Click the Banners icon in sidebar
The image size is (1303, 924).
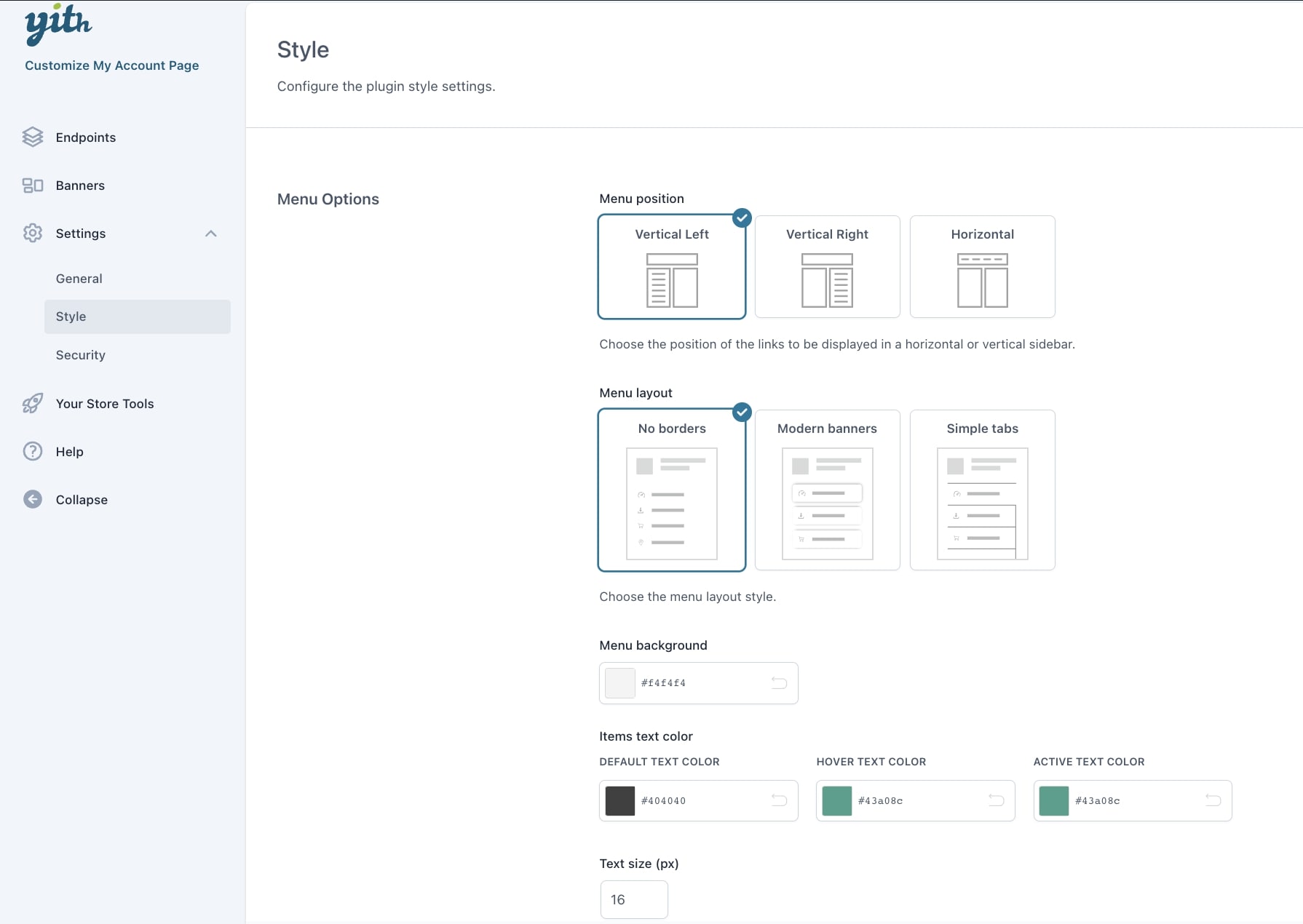33,186
